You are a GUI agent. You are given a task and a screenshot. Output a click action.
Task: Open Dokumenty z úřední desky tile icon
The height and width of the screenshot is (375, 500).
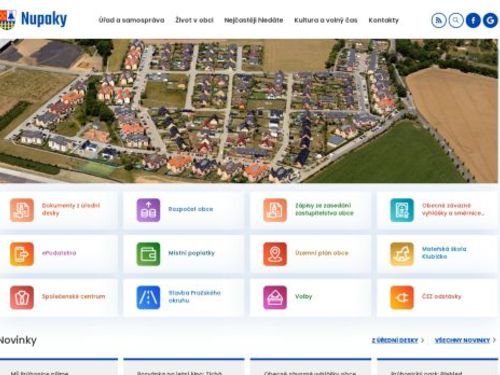tap(22, 210)
